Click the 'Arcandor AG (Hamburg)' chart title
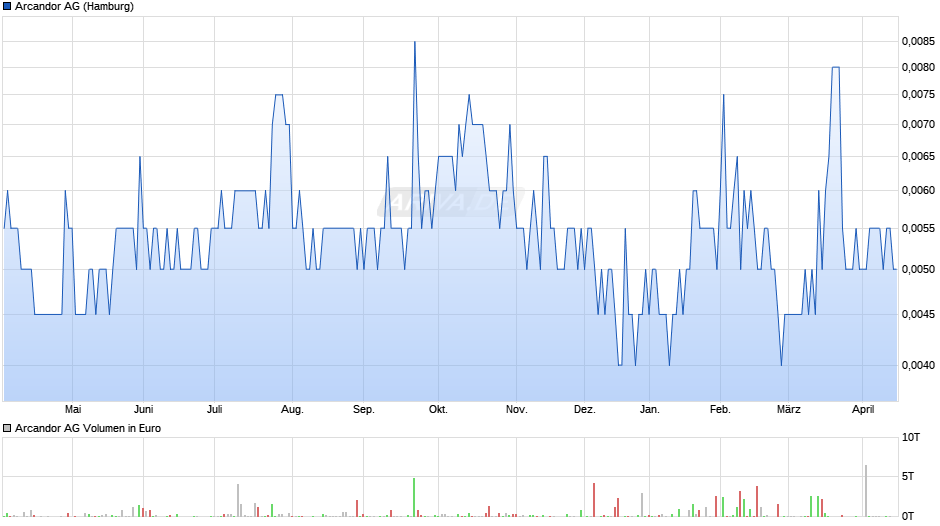This screenshot has height=526, width=940. tap(74, 7)
